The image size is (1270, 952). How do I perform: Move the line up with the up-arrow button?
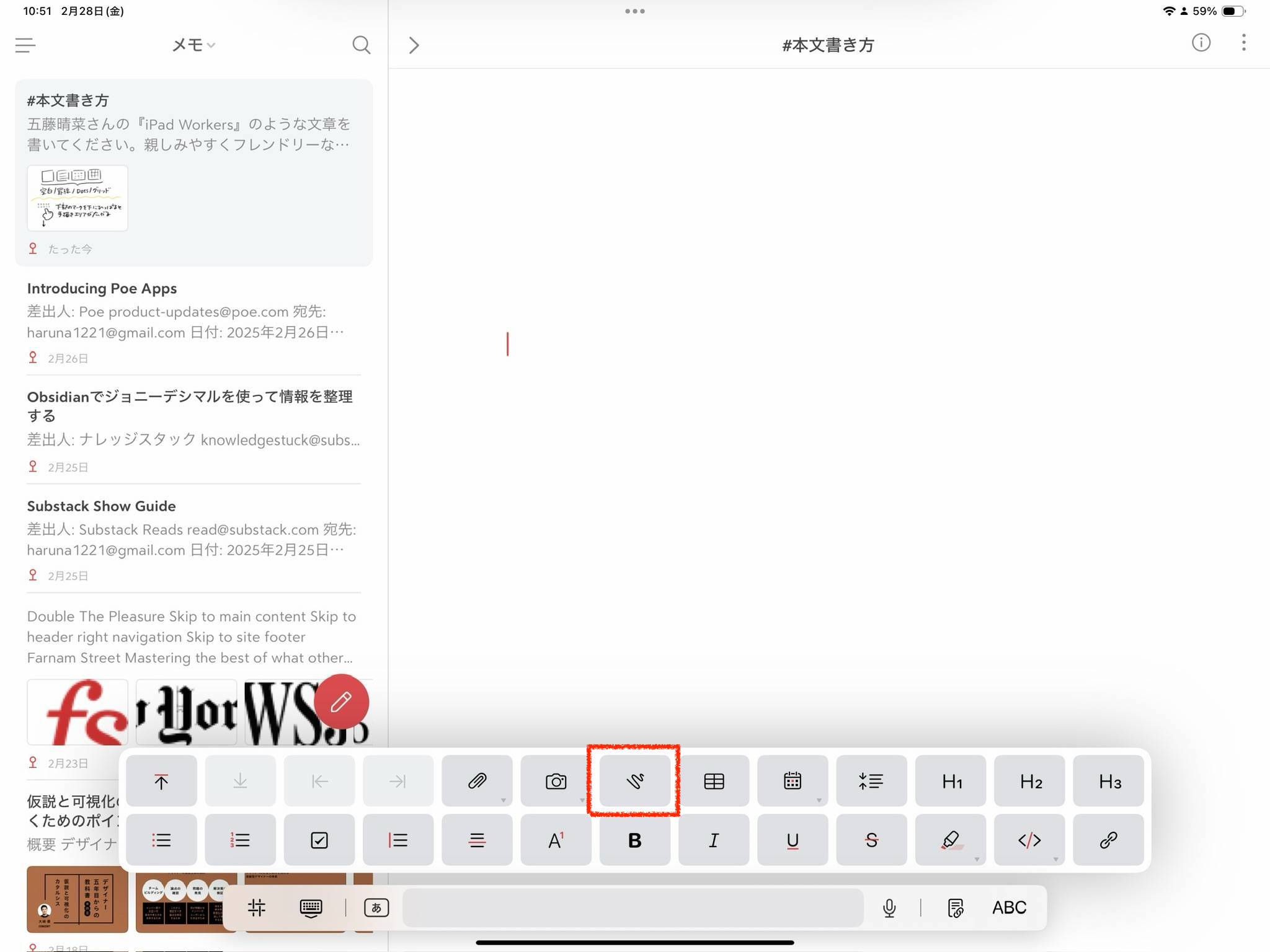click(x=161, y=781)
